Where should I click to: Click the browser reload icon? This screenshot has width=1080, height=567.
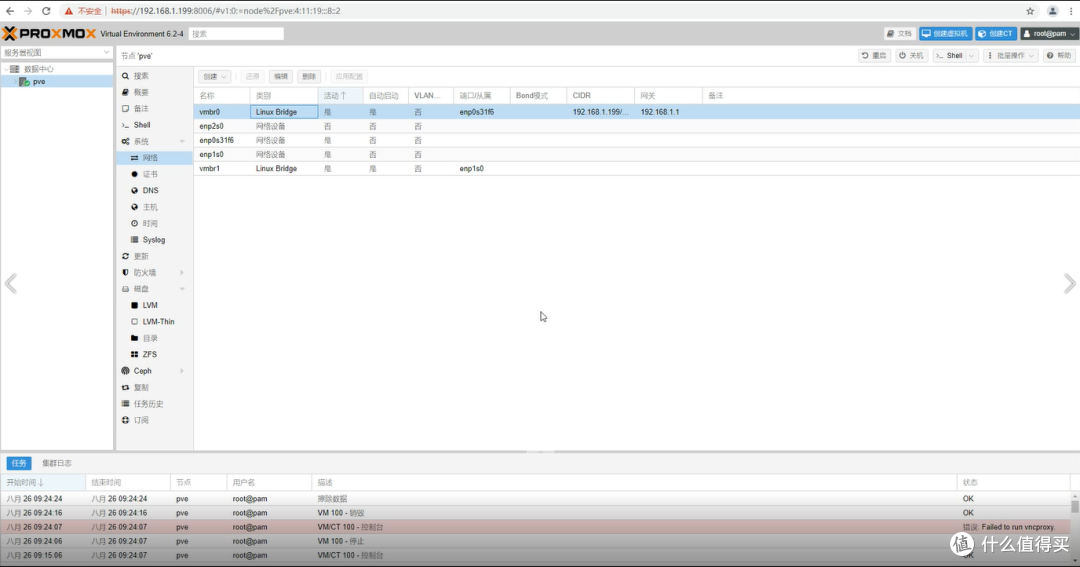click(x=46, y=11)
